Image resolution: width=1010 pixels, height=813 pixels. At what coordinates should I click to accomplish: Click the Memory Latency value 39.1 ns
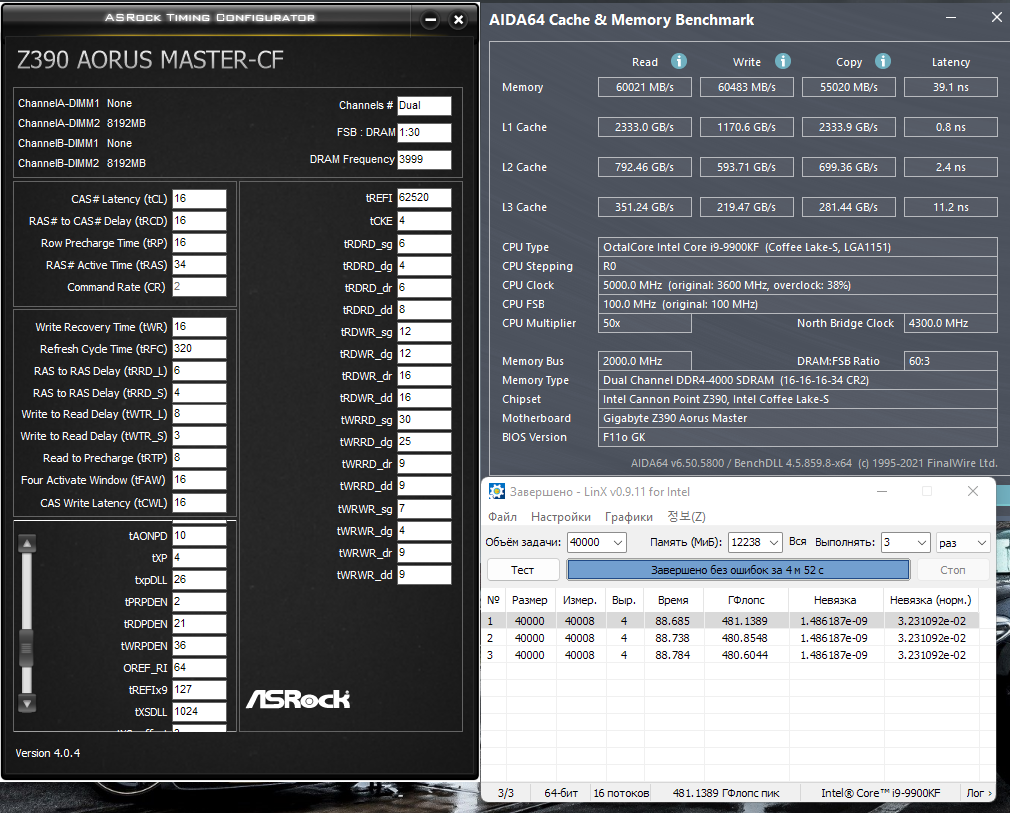[x=951, y=87]
